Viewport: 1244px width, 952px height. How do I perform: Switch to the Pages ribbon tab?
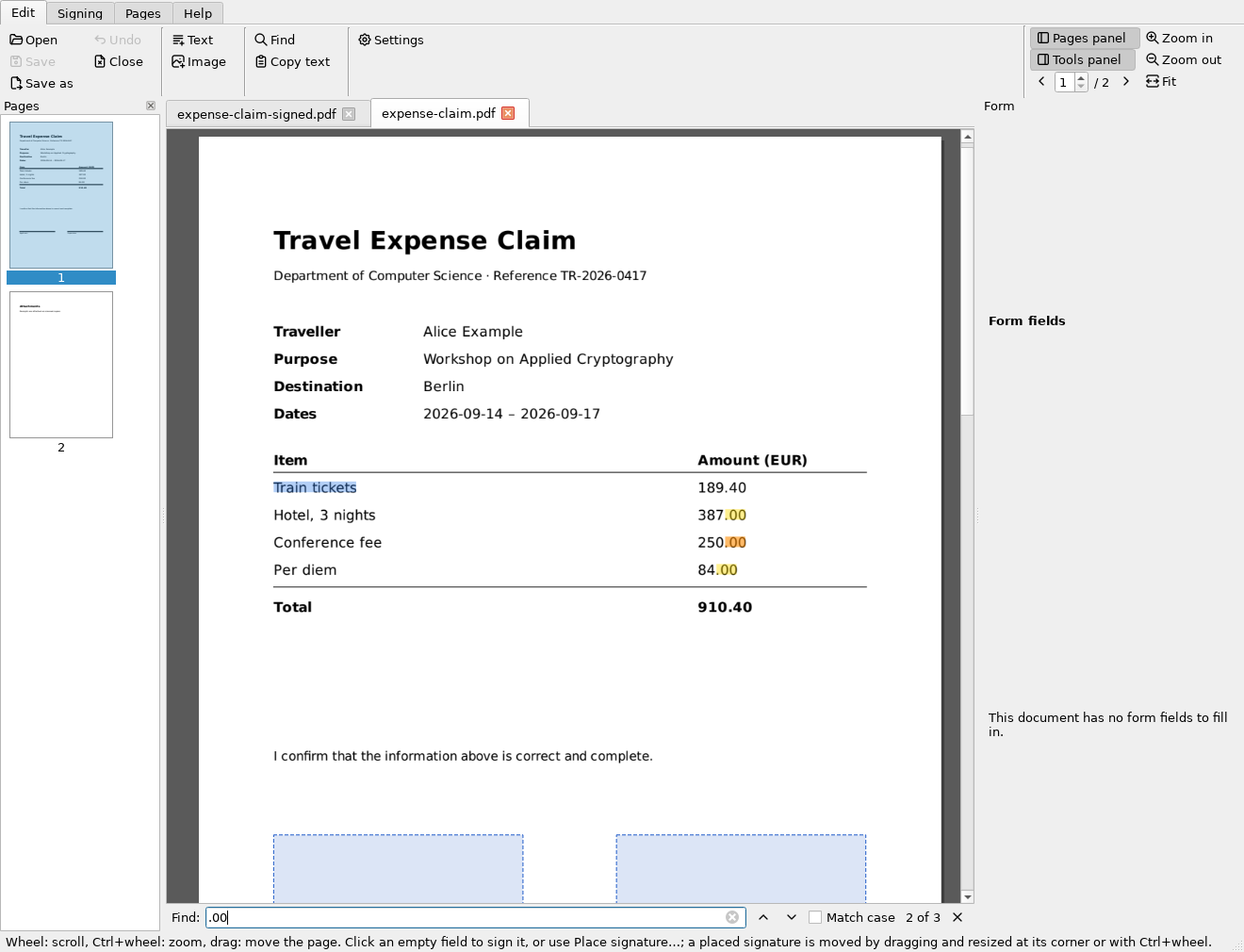coord(143,13)
